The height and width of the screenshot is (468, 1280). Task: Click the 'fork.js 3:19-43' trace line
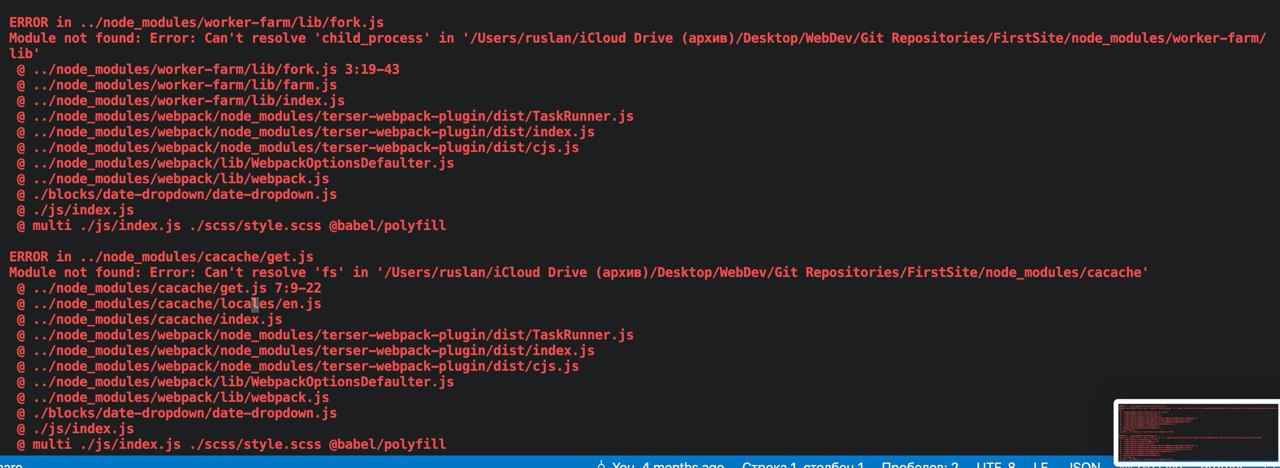pos(208,69)
